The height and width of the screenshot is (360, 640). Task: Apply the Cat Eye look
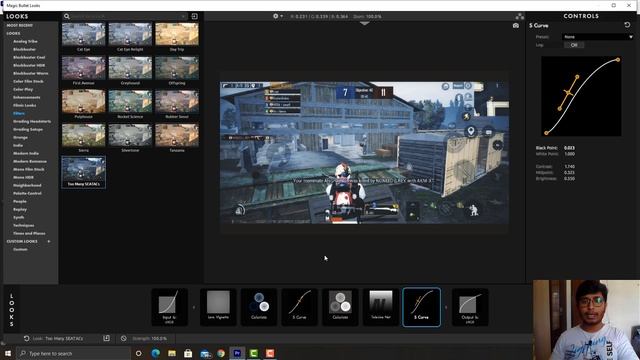(84, 37)
